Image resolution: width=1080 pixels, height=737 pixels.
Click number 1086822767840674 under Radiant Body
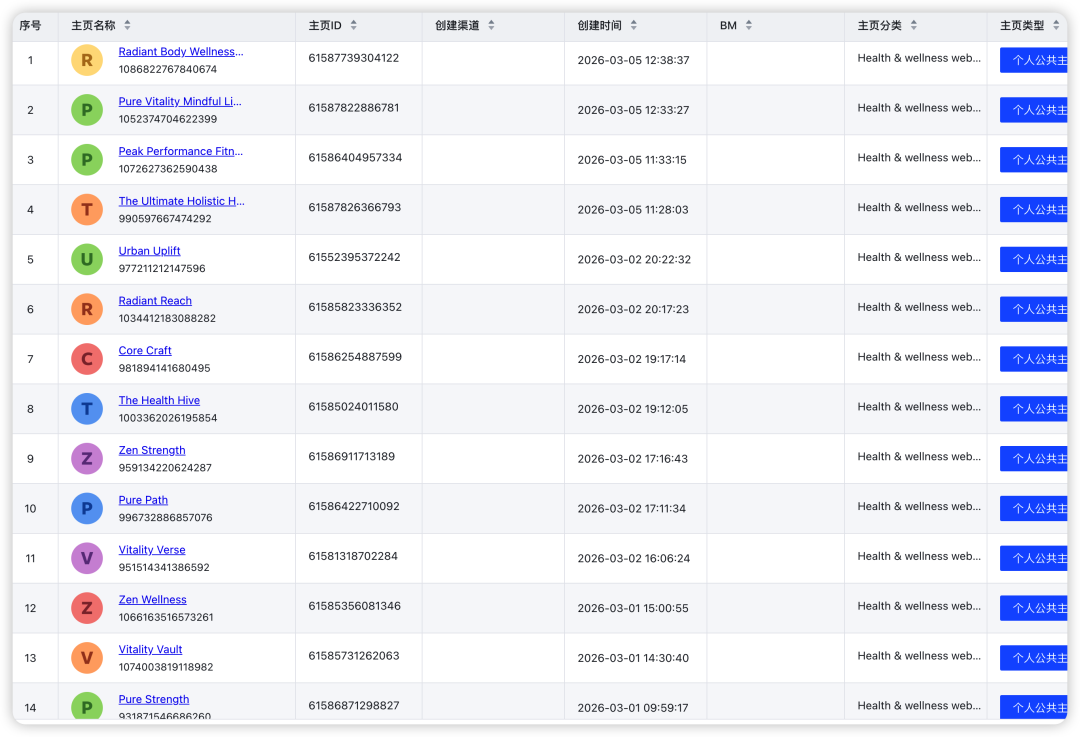167,69
